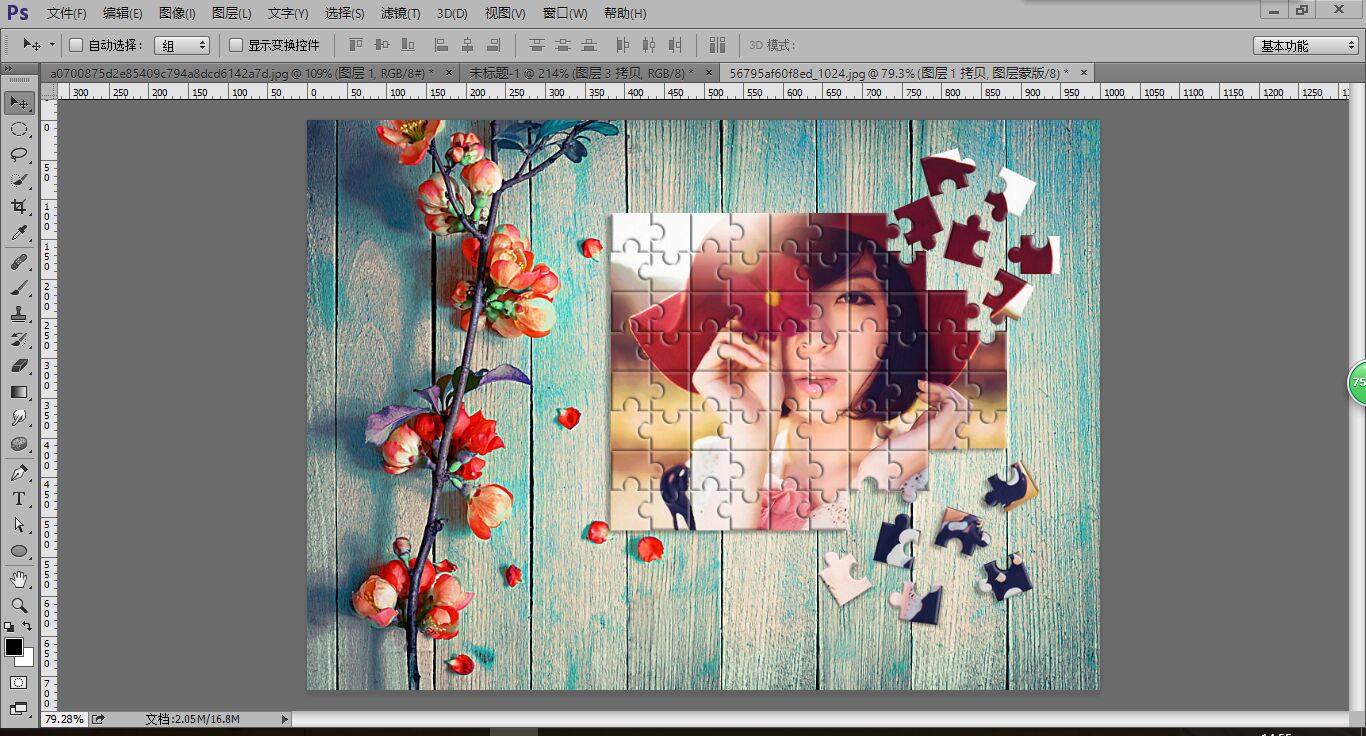The height and width of the screenshot is (736, 1366).
Task: Expand the status bar info arrow
Action: tap(284, 719)
